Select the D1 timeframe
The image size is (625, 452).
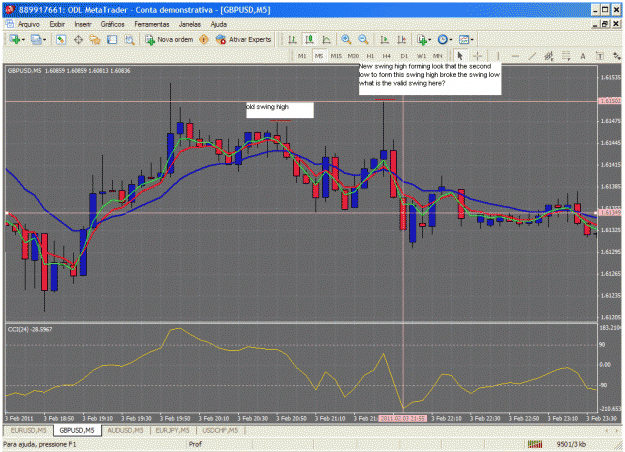click(x=404, y=56)
